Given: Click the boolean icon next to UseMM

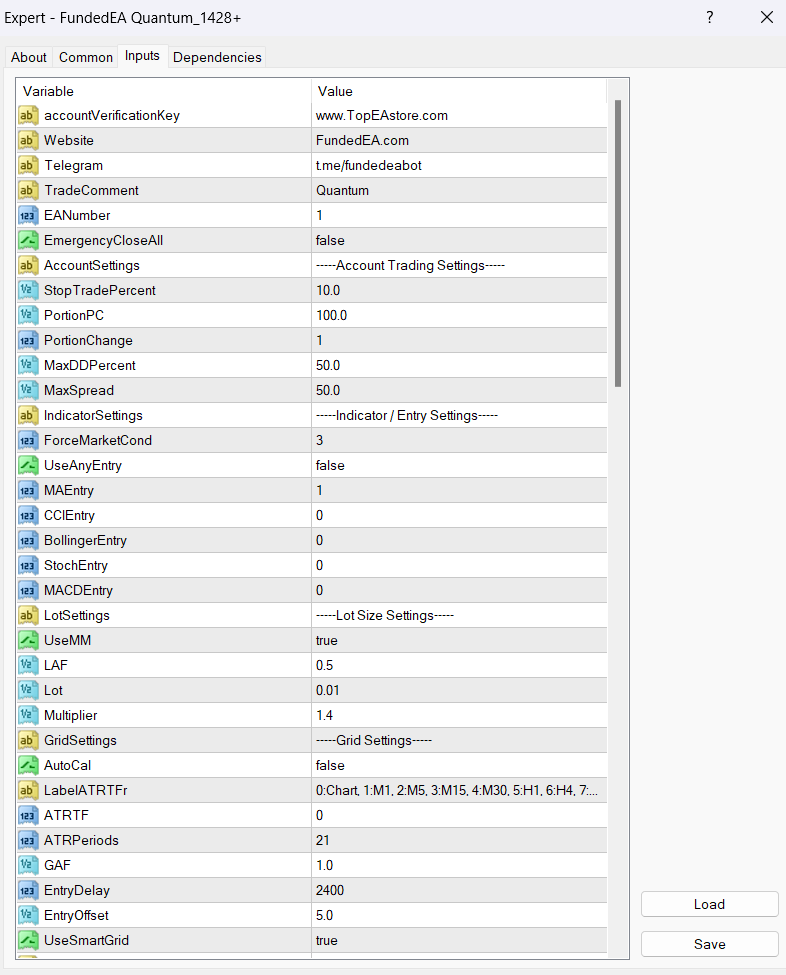Looking at the screenshot, I should (28, 641).
